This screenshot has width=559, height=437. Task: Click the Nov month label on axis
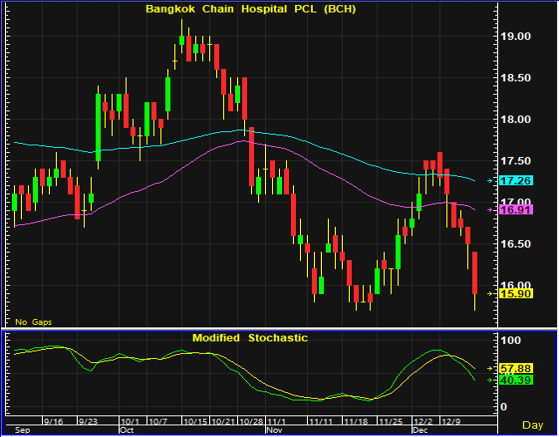click(x=274, y=430)
